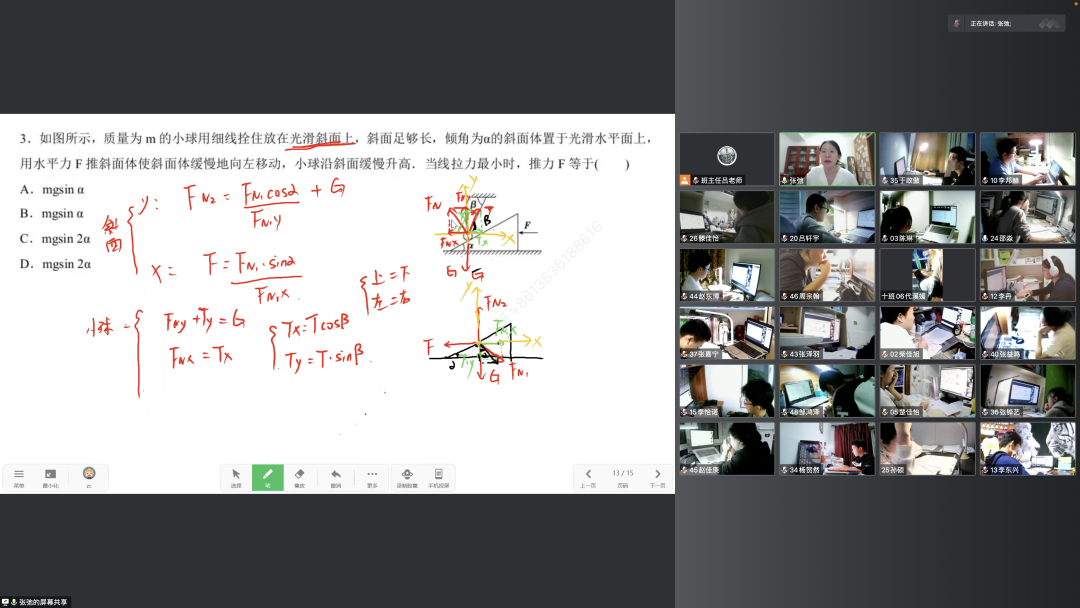Select video tile of 45赵佳庚

(x=727, y=448)
